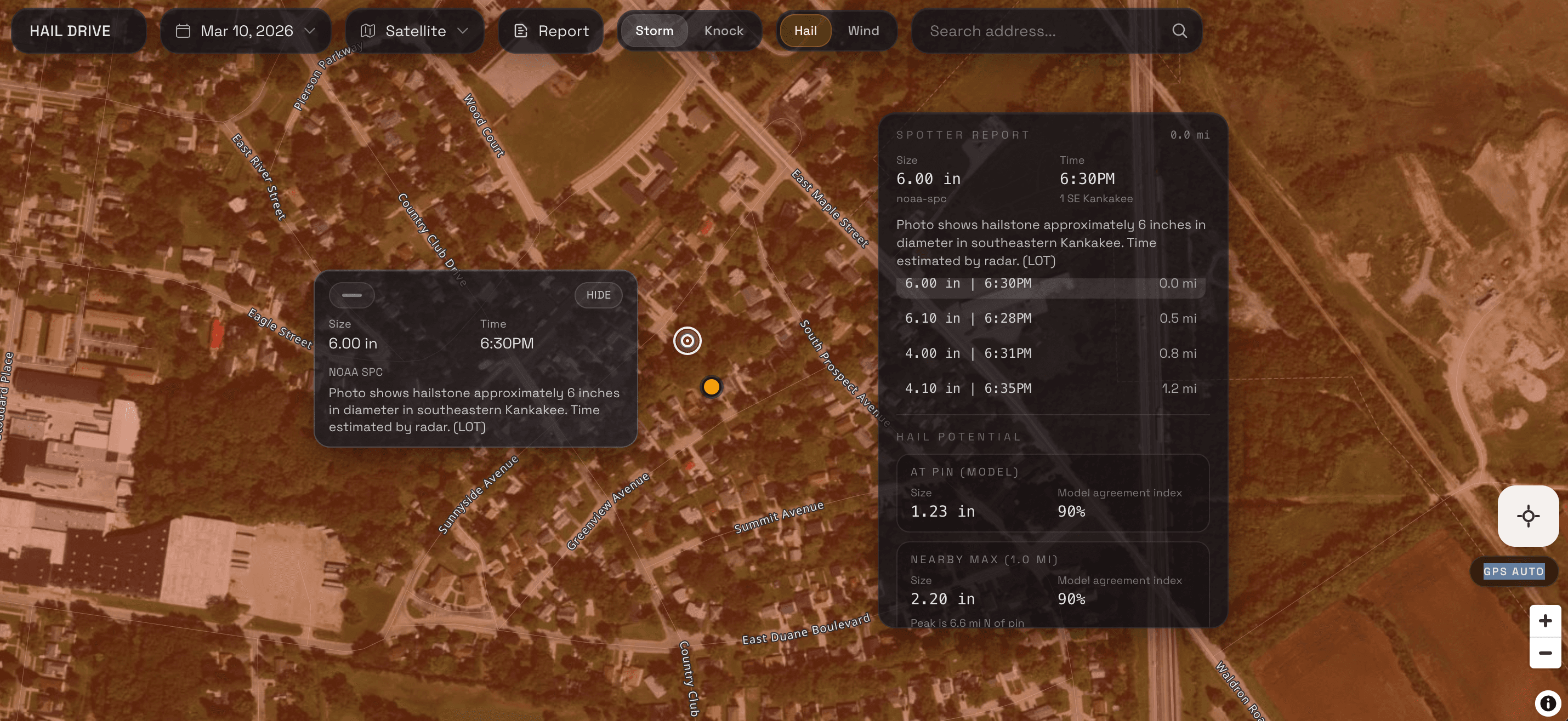The height and width of the screenshot is (721, 1568).
Task: Click the search magnifier icon
Action: [1179, 31]
